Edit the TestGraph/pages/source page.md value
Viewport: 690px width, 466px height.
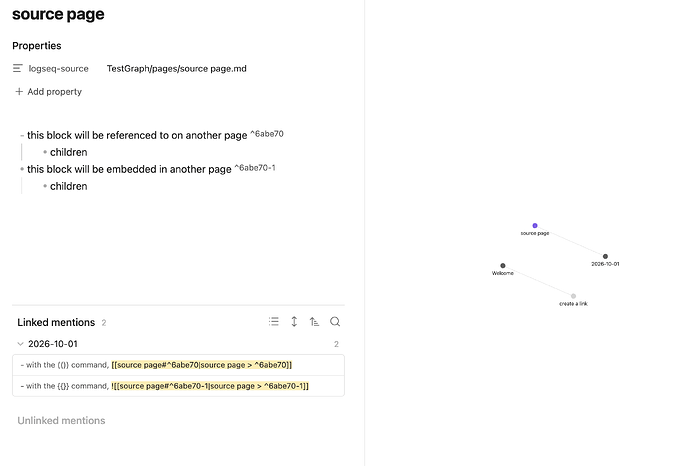pyautogui.click(x=176, y=69)
